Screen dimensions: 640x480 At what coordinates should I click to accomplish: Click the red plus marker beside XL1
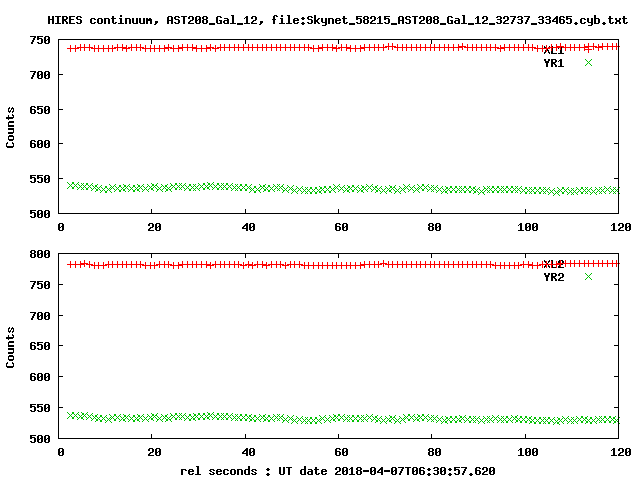[588, 49]
